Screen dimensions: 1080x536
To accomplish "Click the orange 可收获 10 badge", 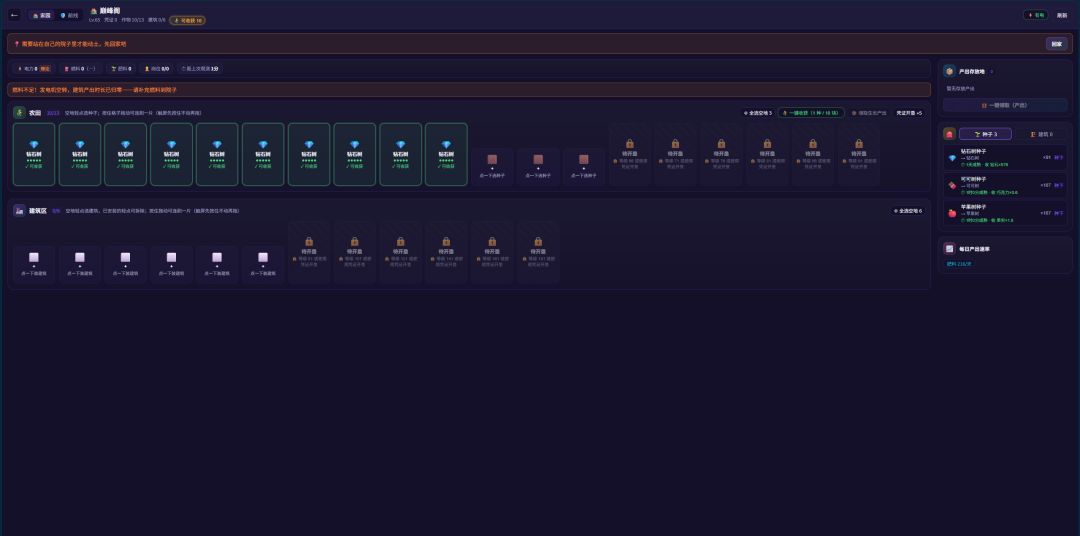I will tap(187, 21).
